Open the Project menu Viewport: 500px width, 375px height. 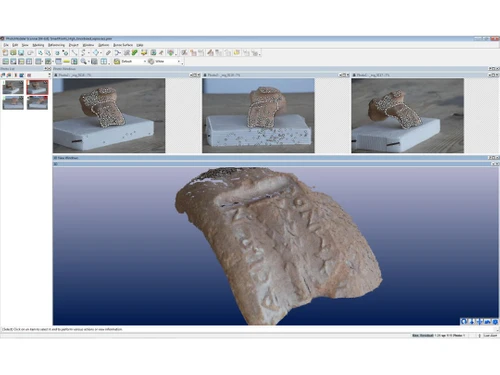click(74, 45)
